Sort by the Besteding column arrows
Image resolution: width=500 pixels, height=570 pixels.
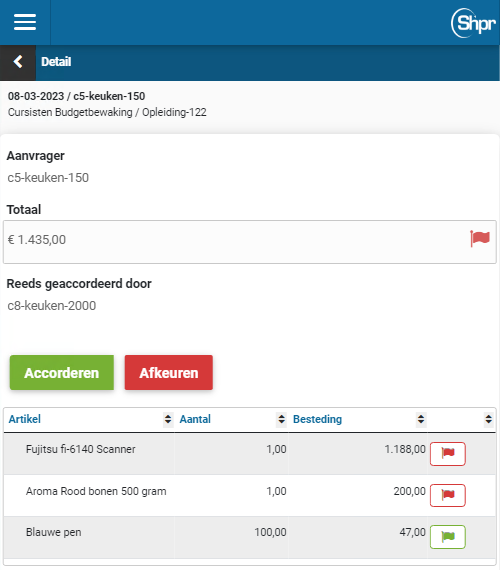point(421,419)
